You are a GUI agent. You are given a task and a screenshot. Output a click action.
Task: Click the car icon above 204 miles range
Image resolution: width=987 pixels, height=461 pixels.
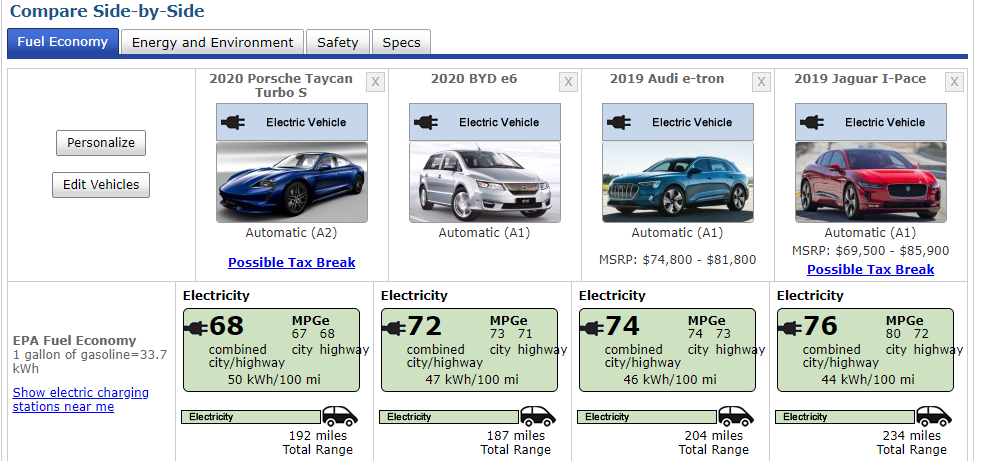(x=736, y=416)
